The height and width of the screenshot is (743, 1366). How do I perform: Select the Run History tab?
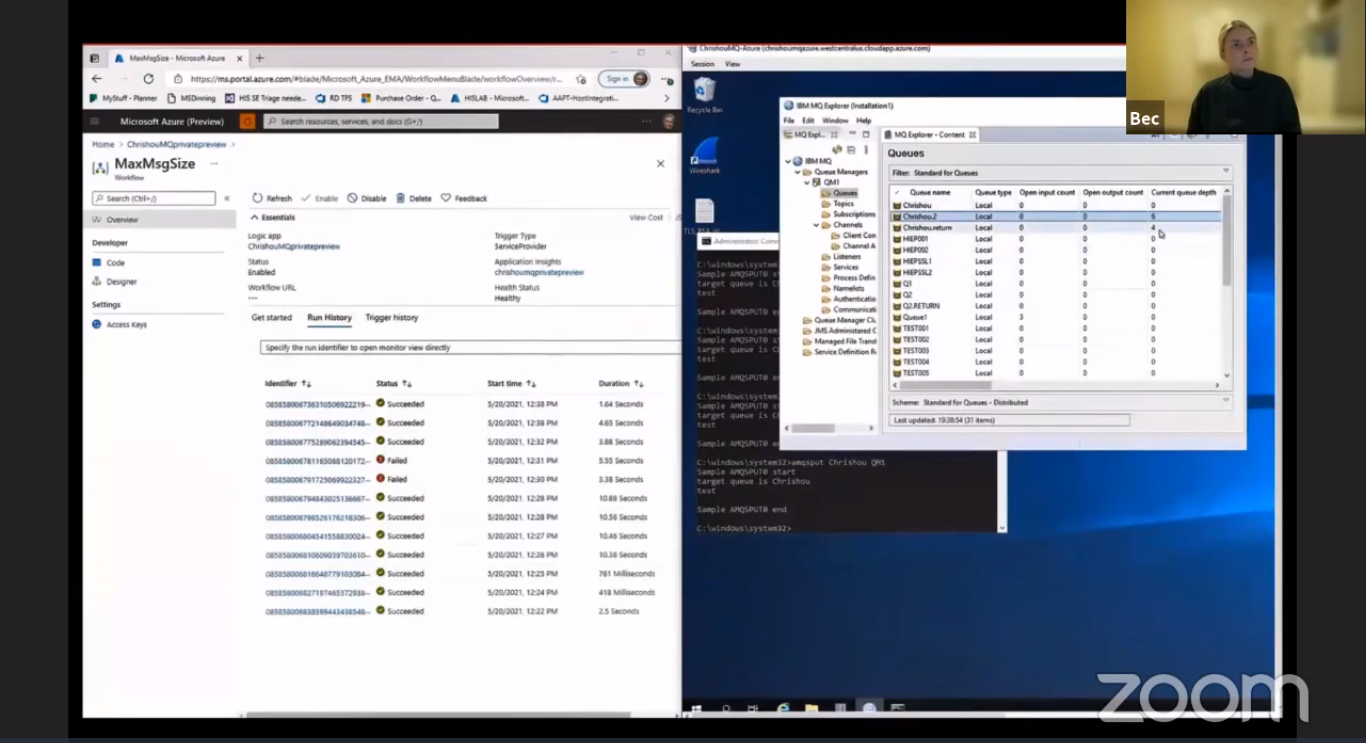329,317
